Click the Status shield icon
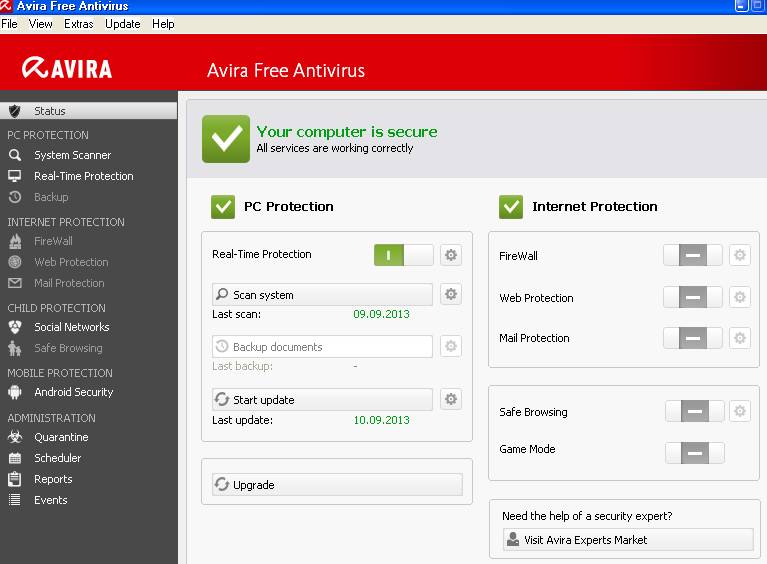767x564 pixels. pos(15,111)
